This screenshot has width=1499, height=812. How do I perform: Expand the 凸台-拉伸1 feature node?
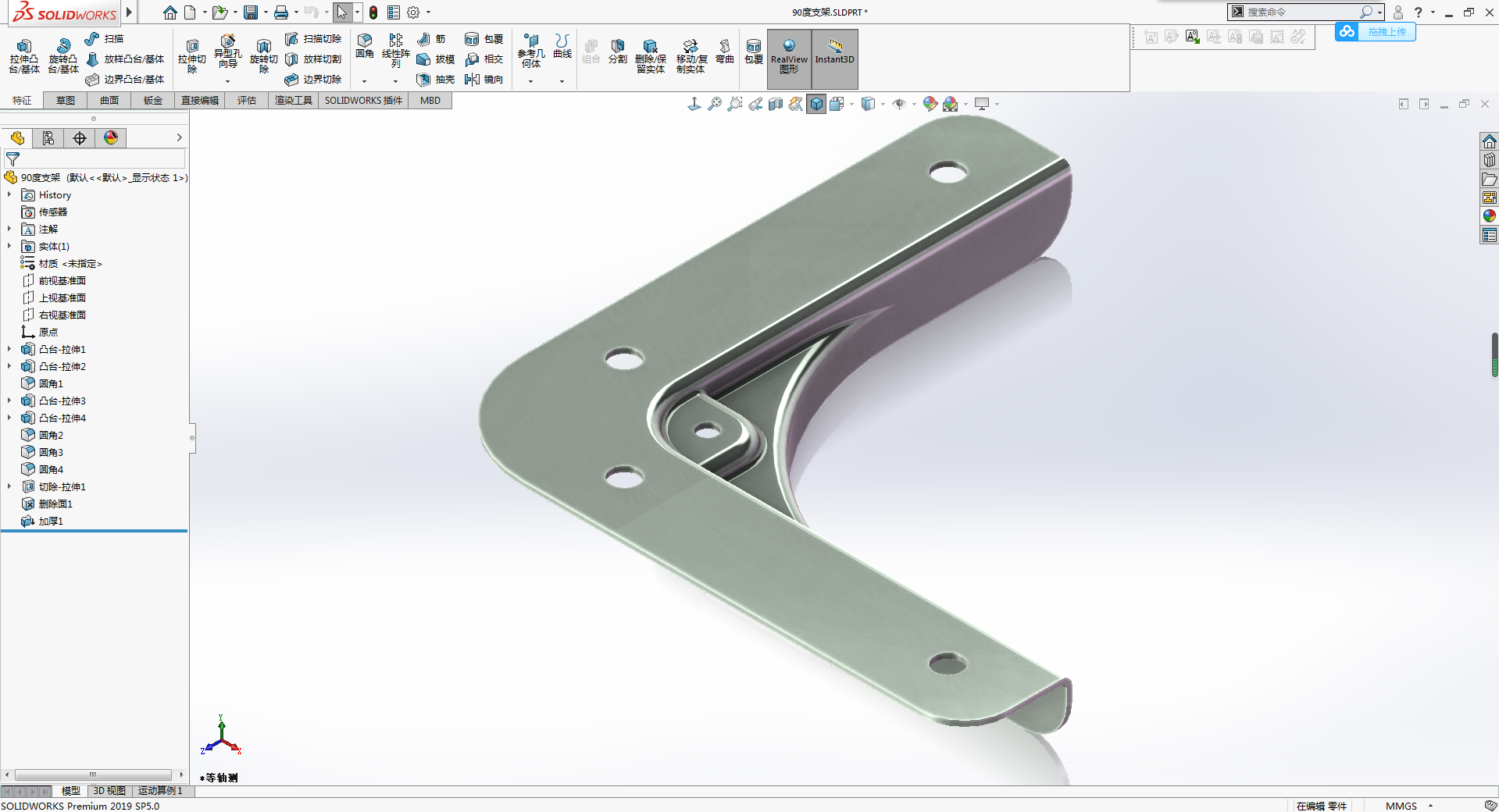click(9, 349)
